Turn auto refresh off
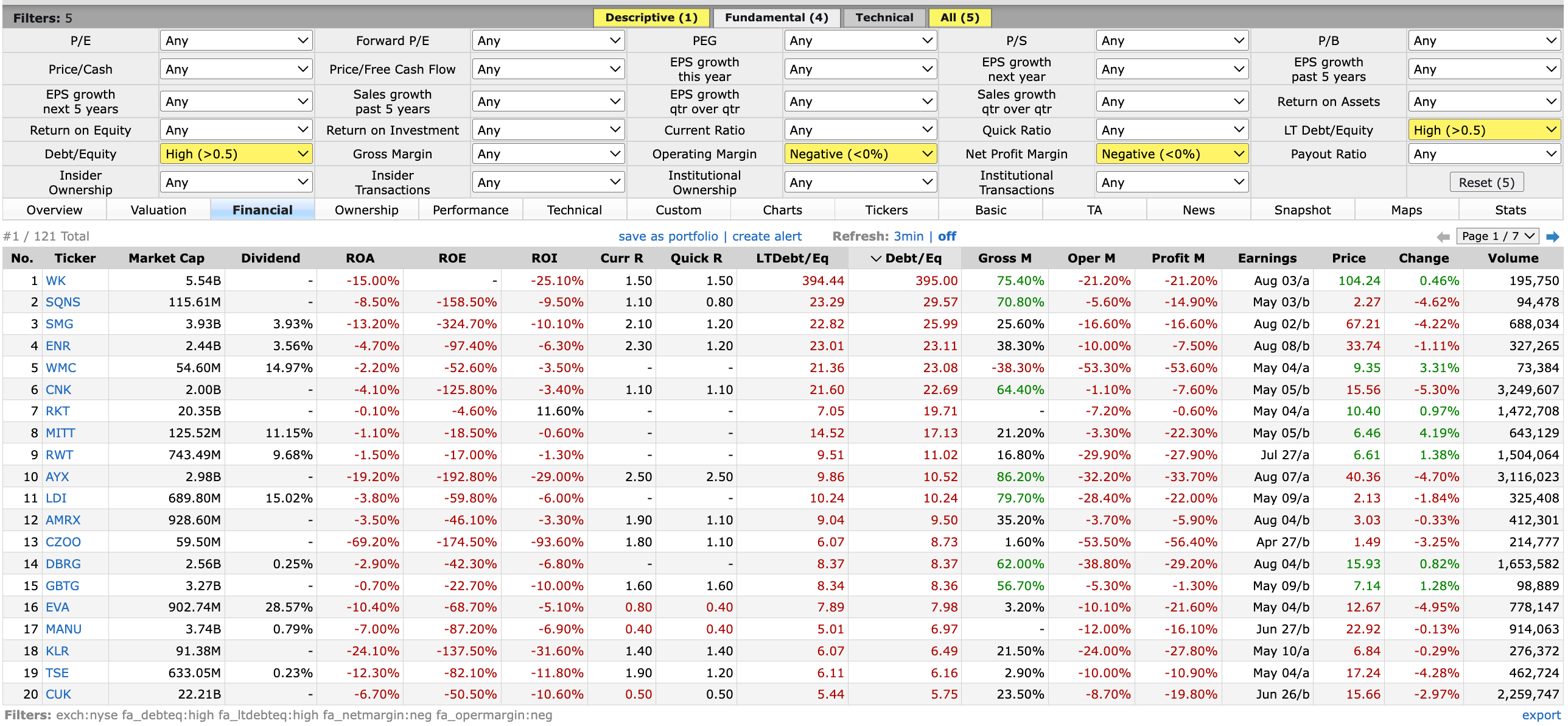The width and height of the screenshot is (1568, 726). tap(947, 236)
